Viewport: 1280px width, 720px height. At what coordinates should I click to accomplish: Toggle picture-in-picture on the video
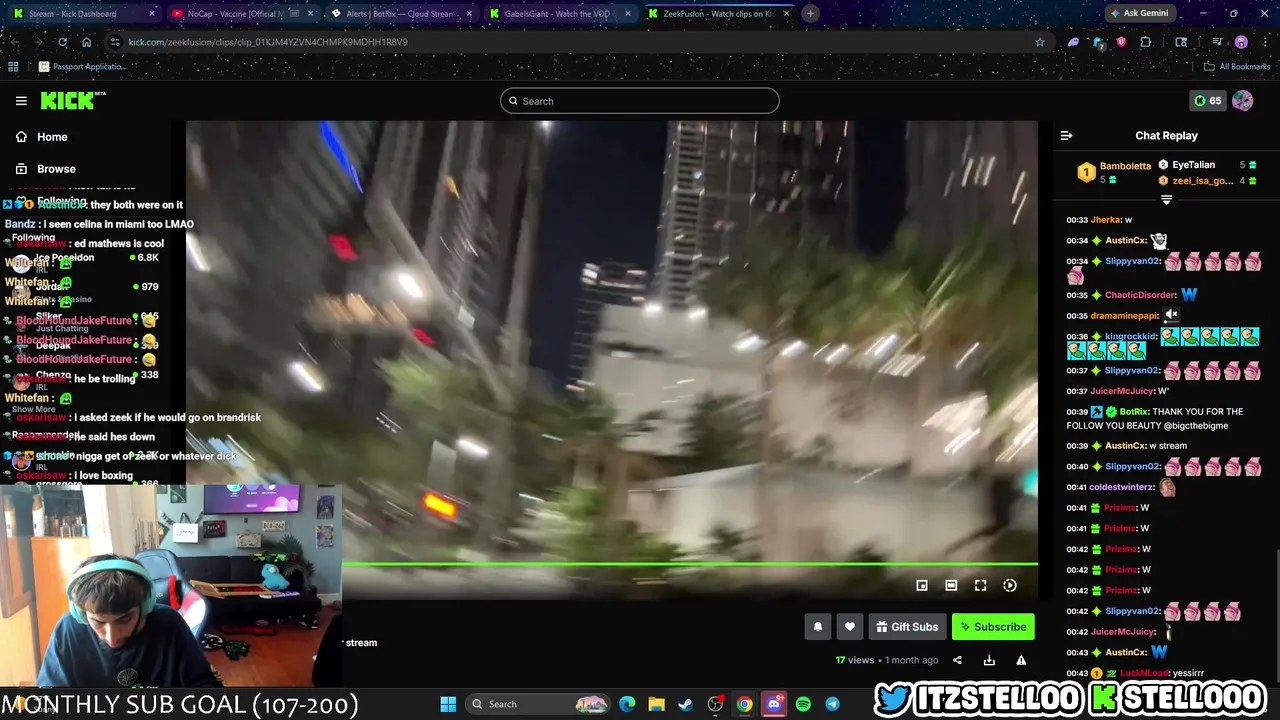coord(922,586)
